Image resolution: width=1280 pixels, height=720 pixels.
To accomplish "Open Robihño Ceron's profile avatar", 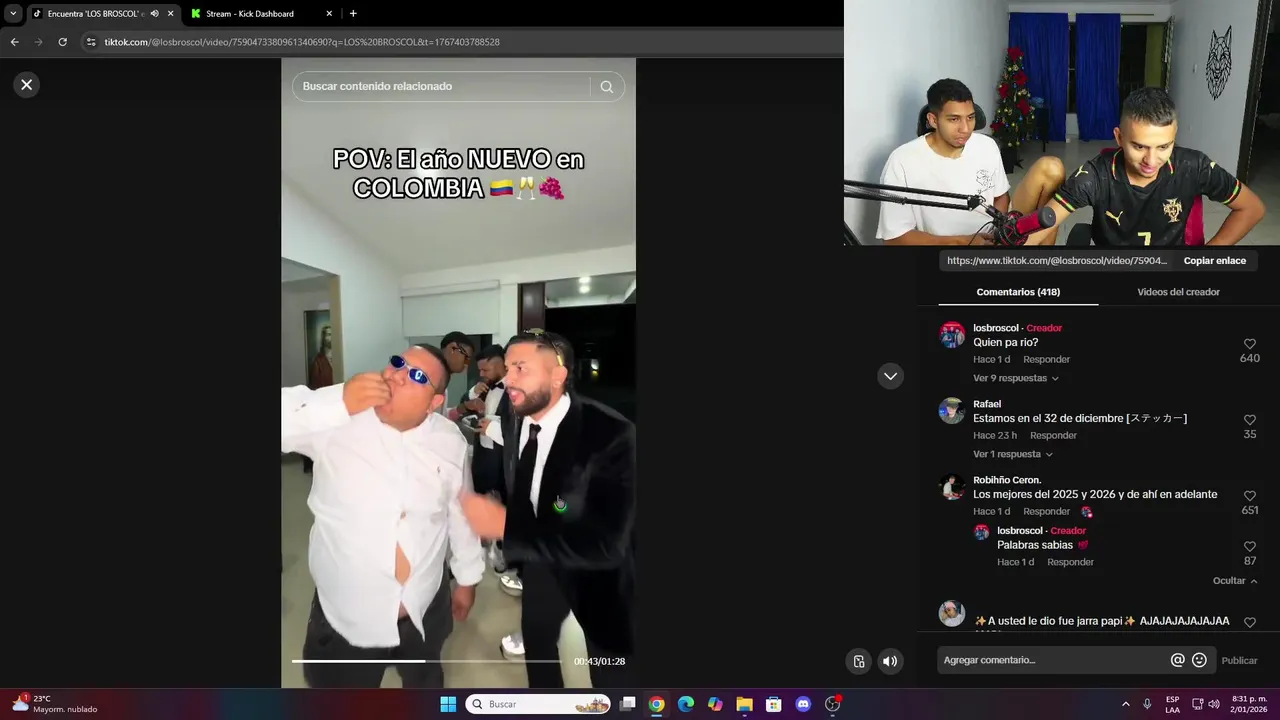I will point(952,487).
